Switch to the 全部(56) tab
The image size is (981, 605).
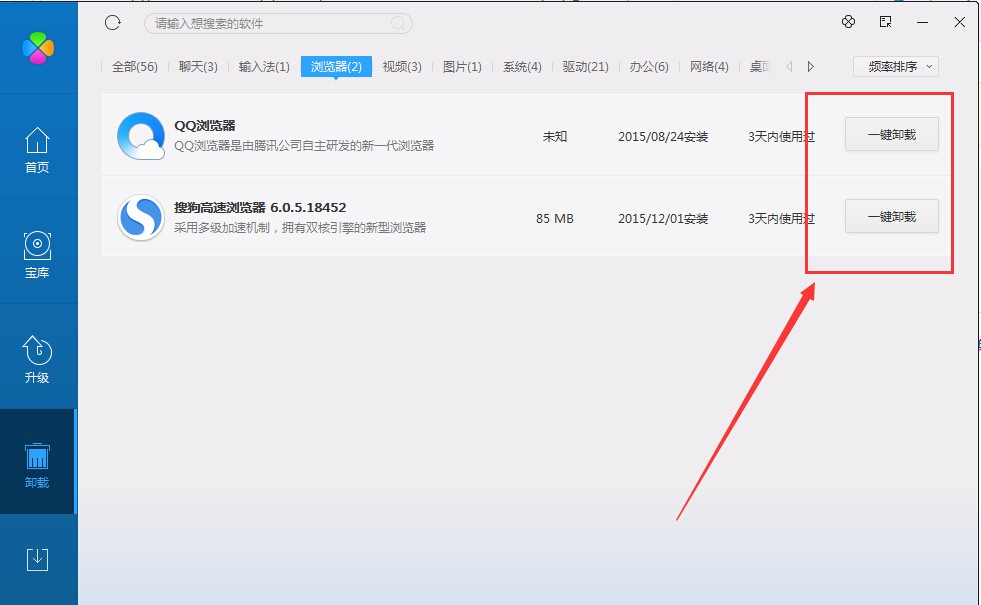(135, 66)
